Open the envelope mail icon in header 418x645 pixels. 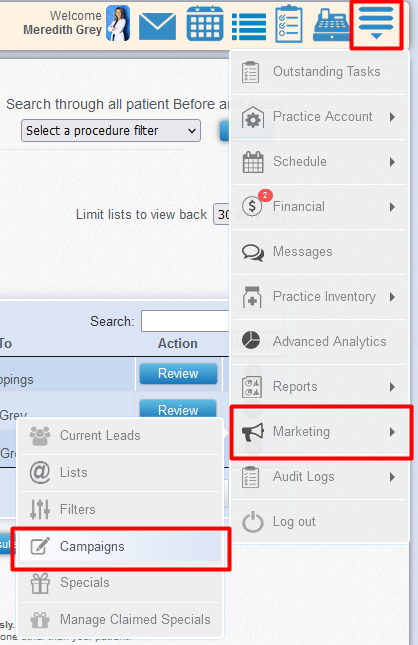point(157,26)
